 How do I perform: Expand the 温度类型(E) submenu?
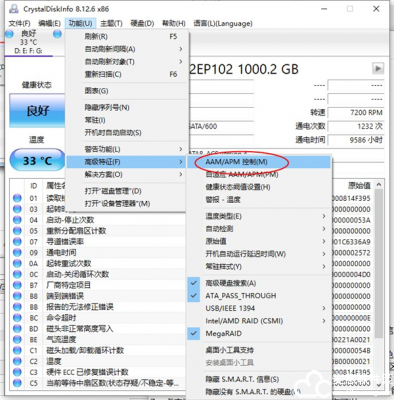click(259, 216)
